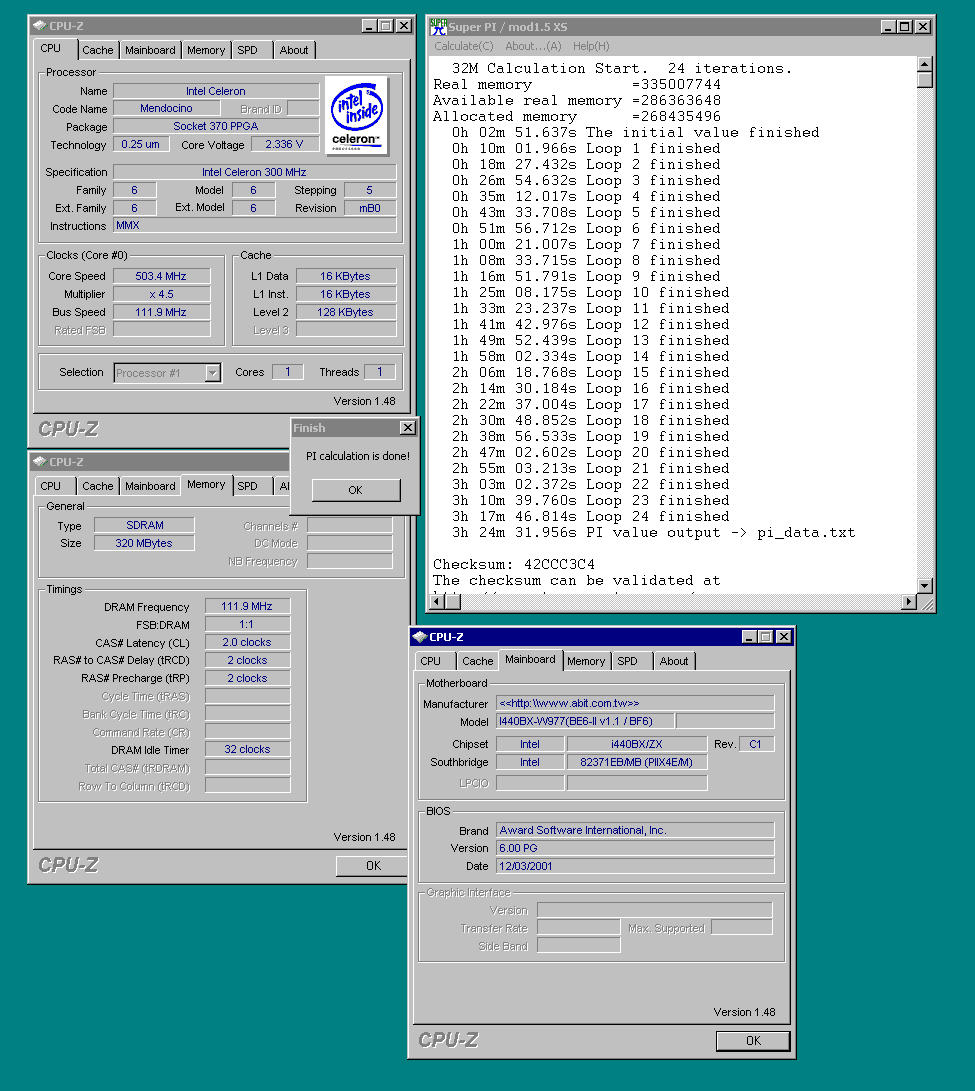Click the Southbridge 82371EB/MB field

coord(637,762)
